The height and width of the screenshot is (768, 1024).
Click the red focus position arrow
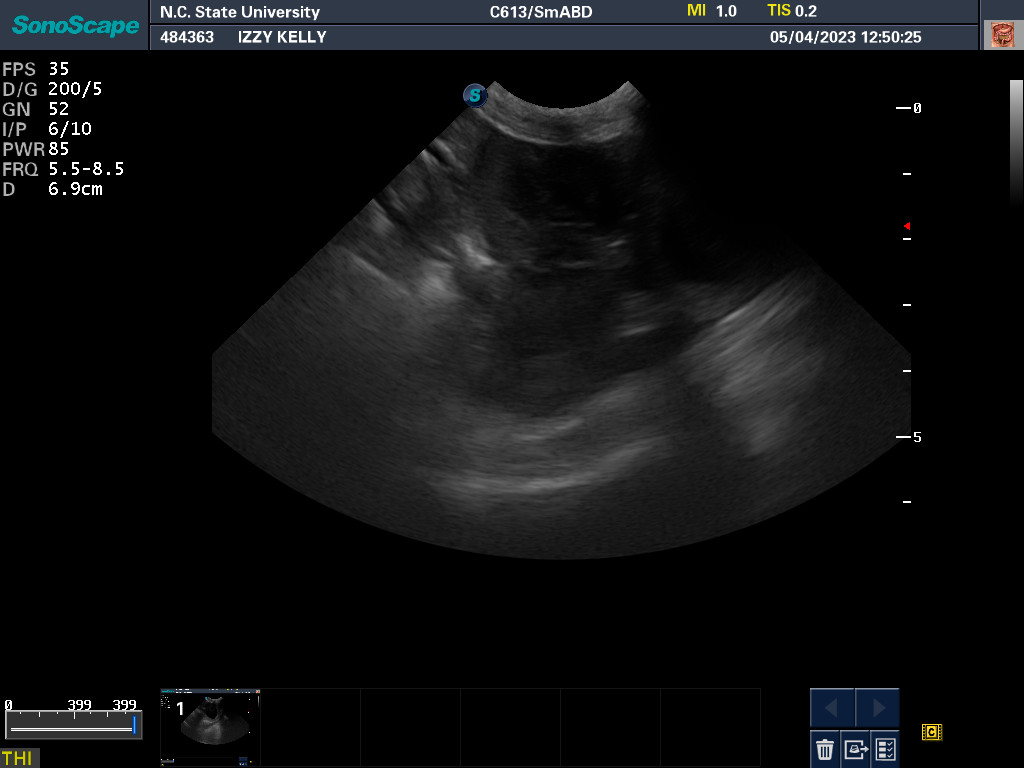point(906,226)
